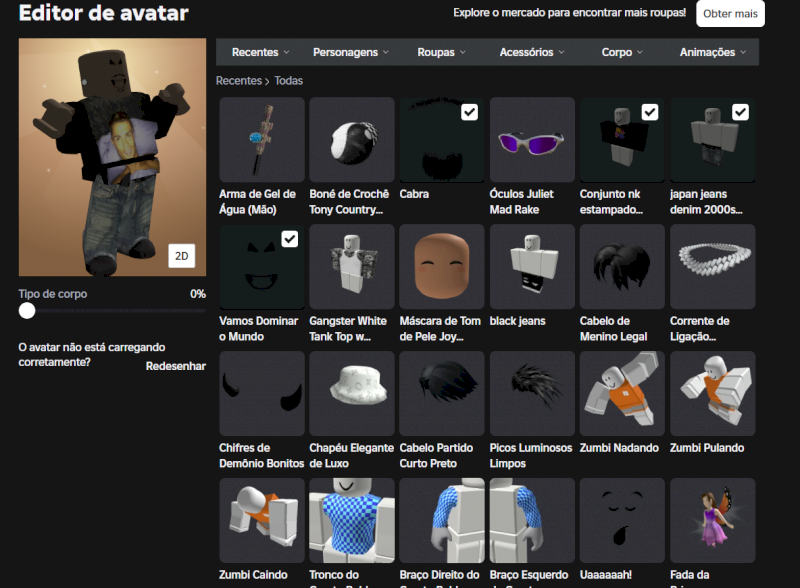Click the Óculos Juliet Mad Rake name label
Screen dimensions: 800x588
(x=521, y=202)
